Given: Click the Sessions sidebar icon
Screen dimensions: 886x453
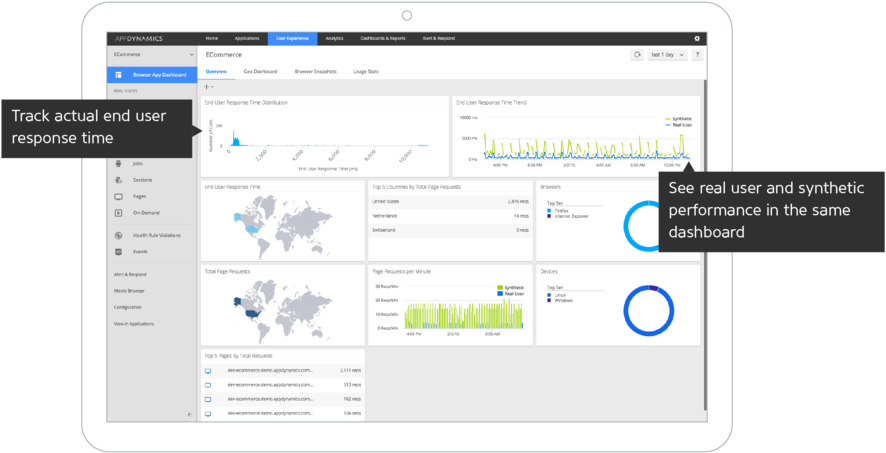Looking at the screenshot, I should pyautogui.click(x=118, y=179).
